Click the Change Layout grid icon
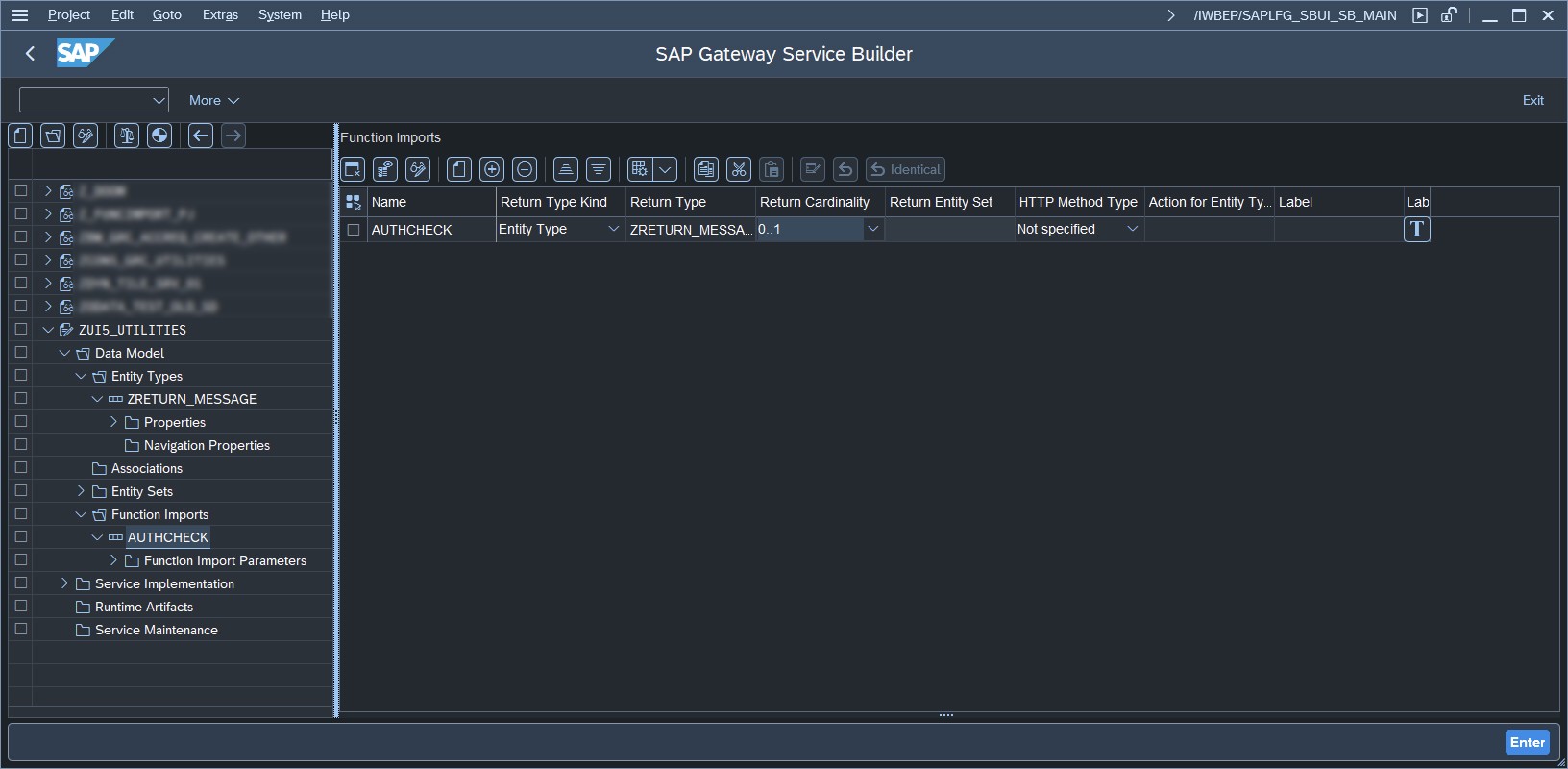The image size is (1568, 769). click(x=640, y=170)
